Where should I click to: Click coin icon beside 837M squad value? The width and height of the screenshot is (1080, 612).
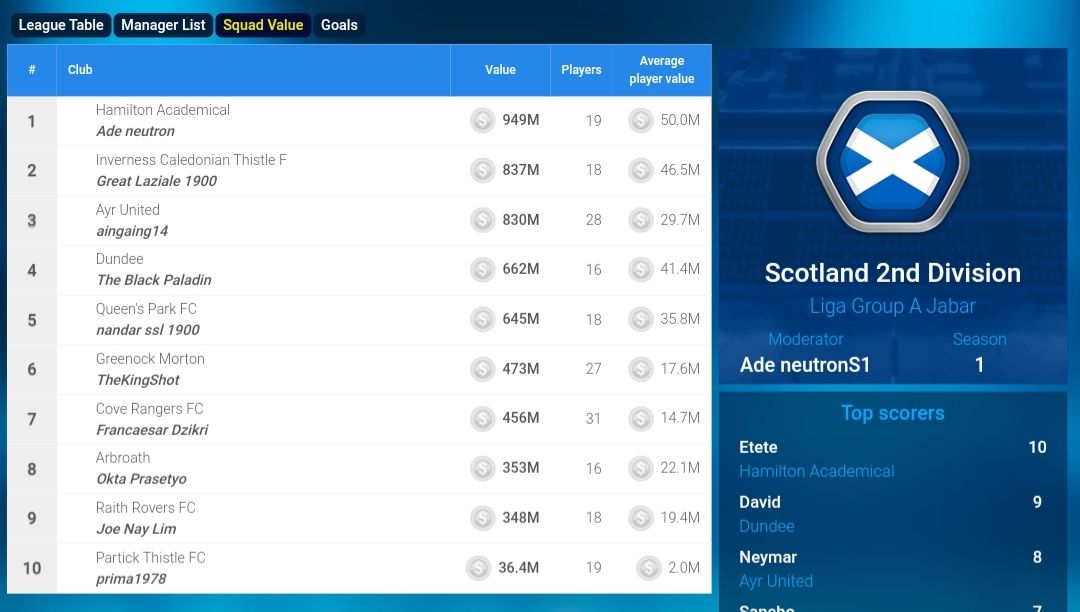(x=483, y=170)
